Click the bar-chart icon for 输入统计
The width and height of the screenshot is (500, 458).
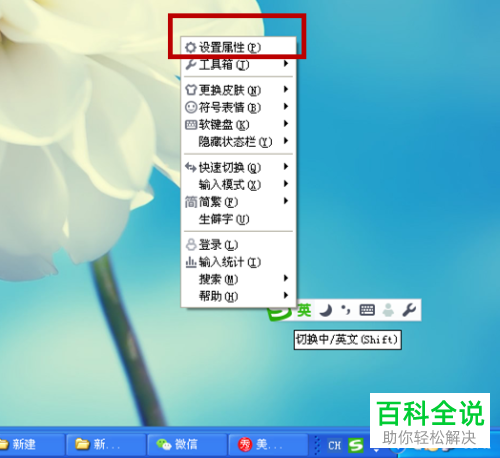191,262
